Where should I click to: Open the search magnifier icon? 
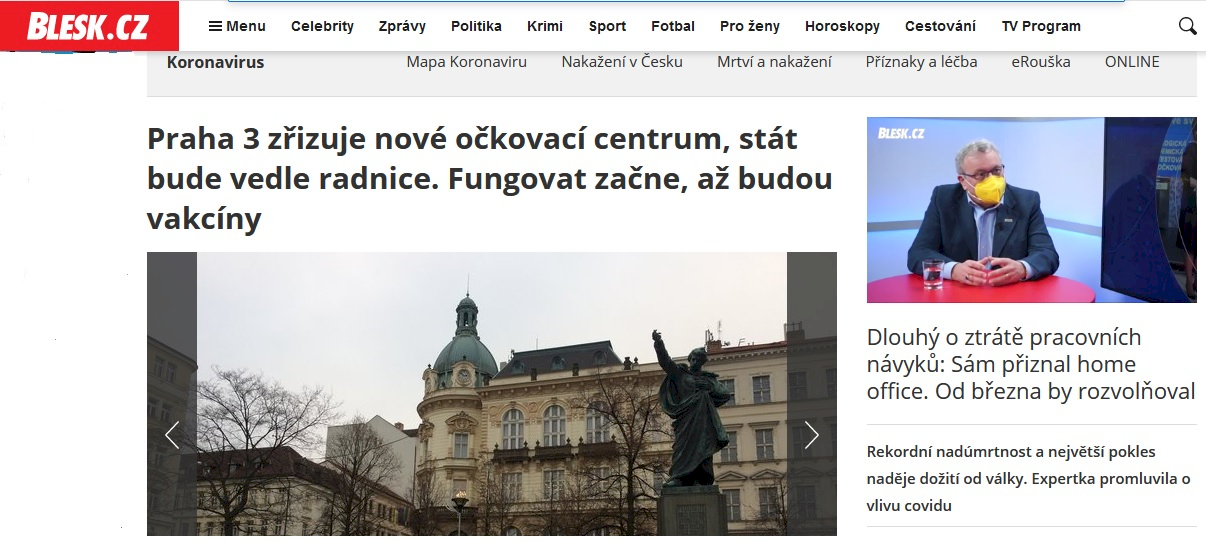(1187, 26)
